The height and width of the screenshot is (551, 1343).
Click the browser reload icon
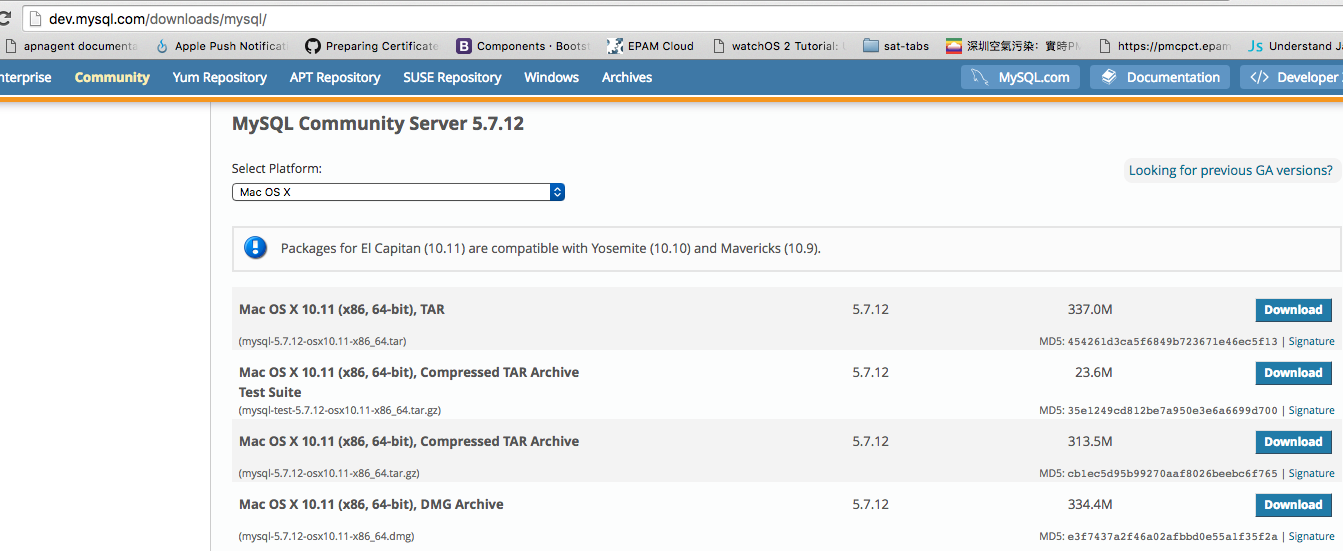5,18
